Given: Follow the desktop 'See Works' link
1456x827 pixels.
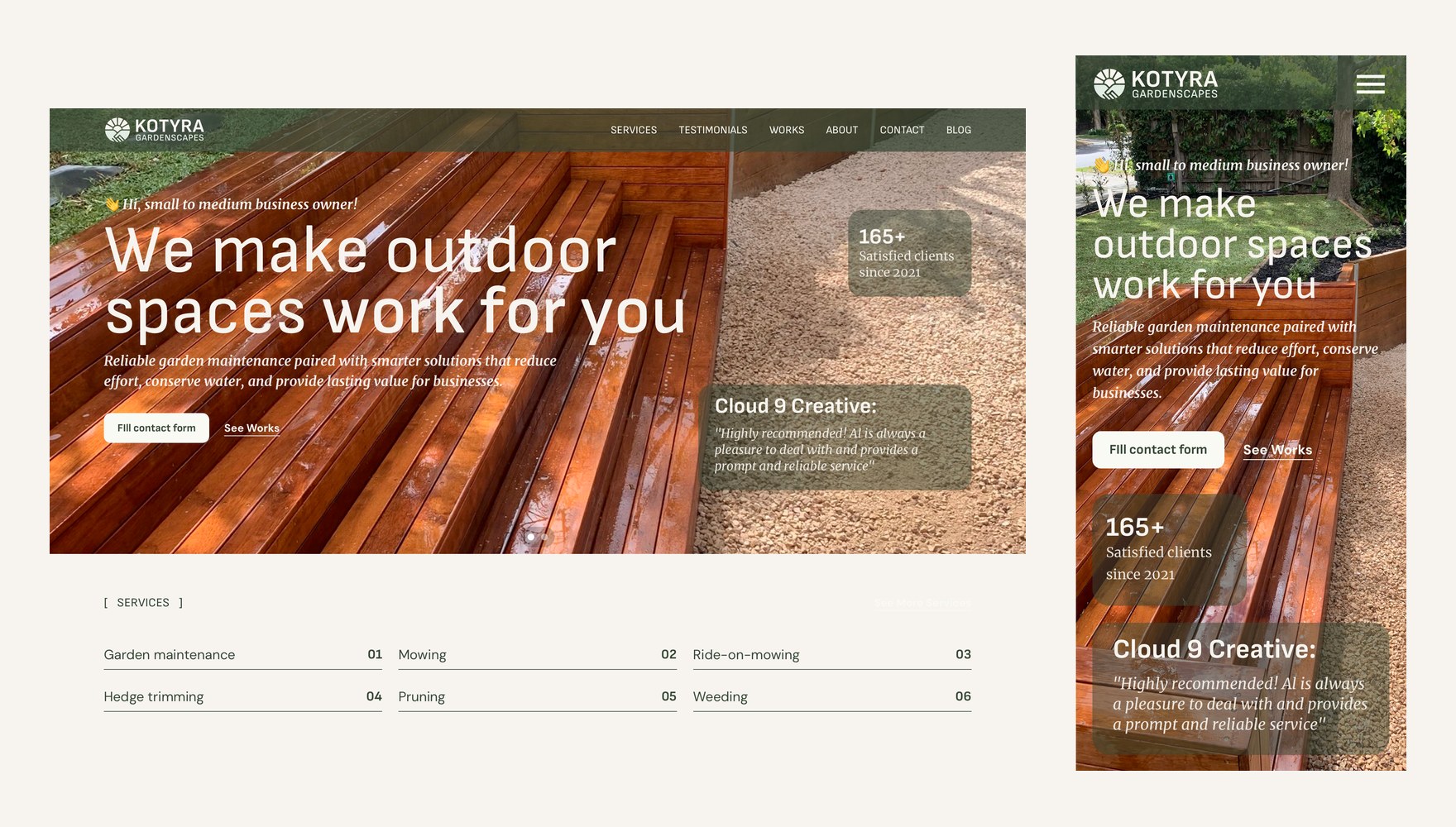Looking at the screenshot, I should click(x=251, y=428).
